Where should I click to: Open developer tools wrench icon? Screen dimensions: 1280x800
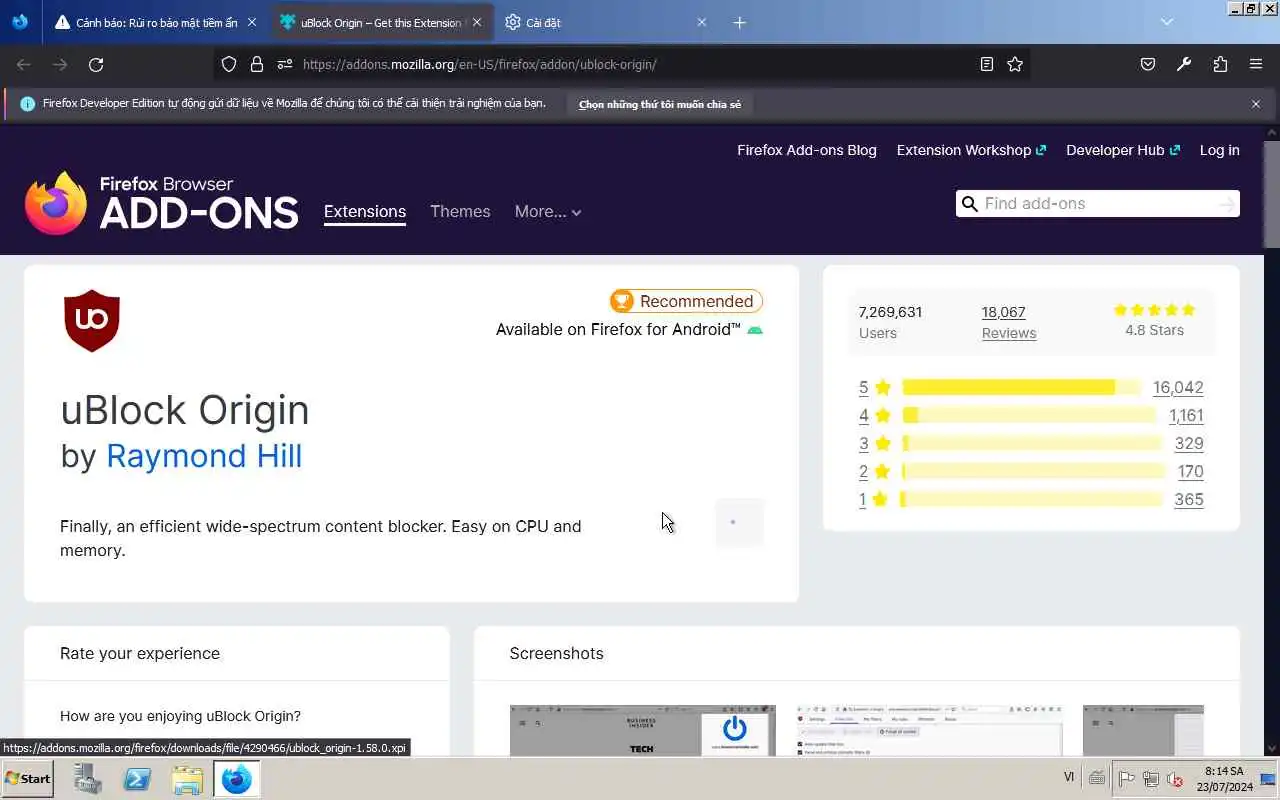[1184, 64]
